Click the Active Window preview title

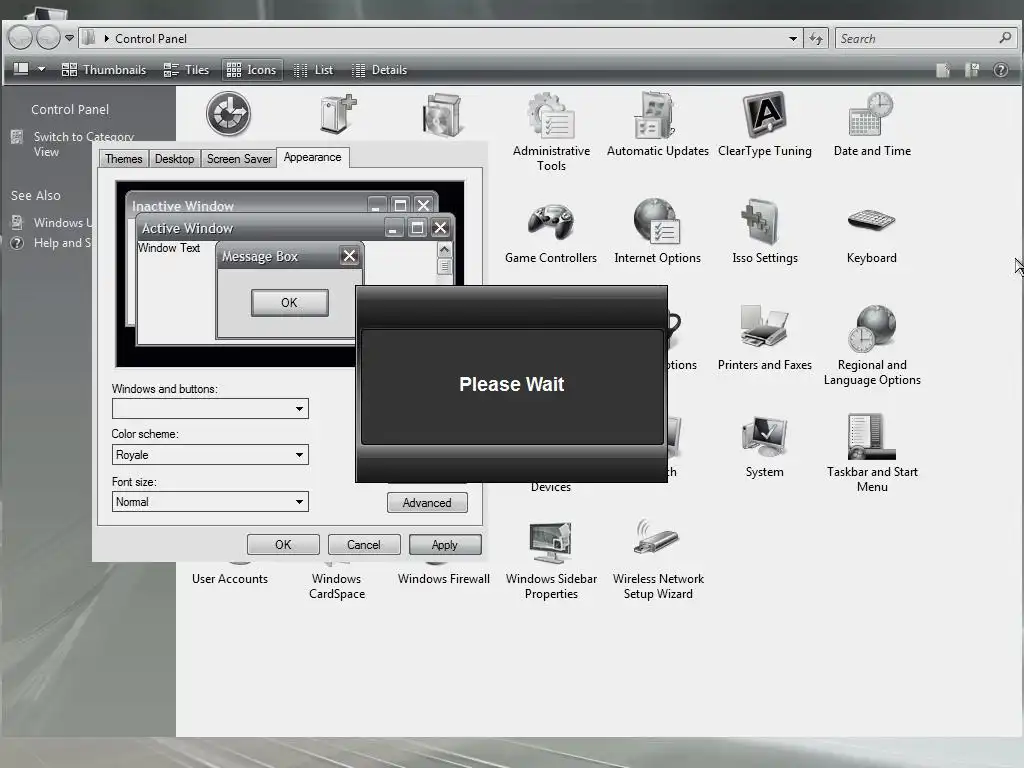point(187,229)
